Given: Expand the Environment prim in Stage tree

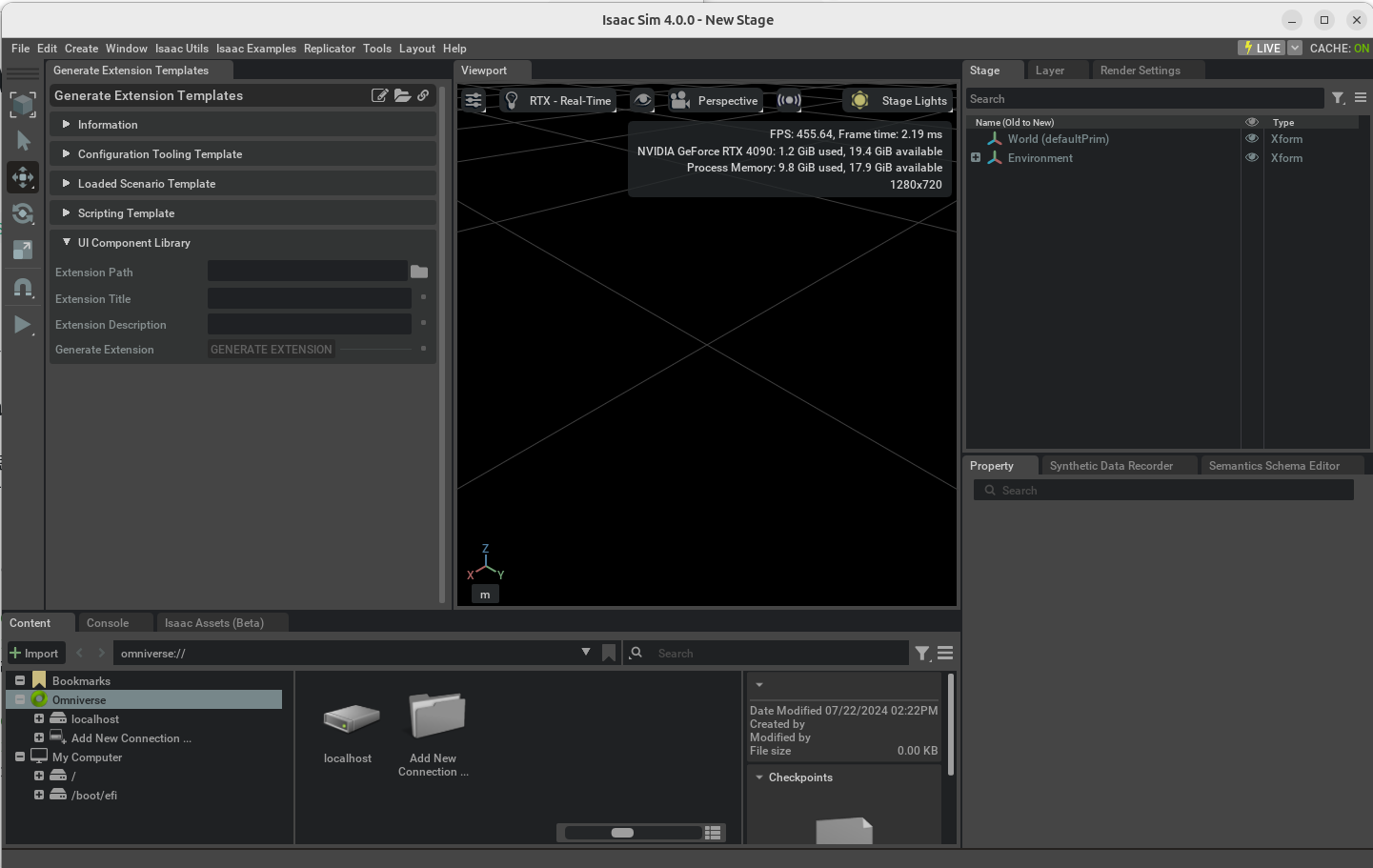Looking at the screenshot, I should click(x=976, y=157).
